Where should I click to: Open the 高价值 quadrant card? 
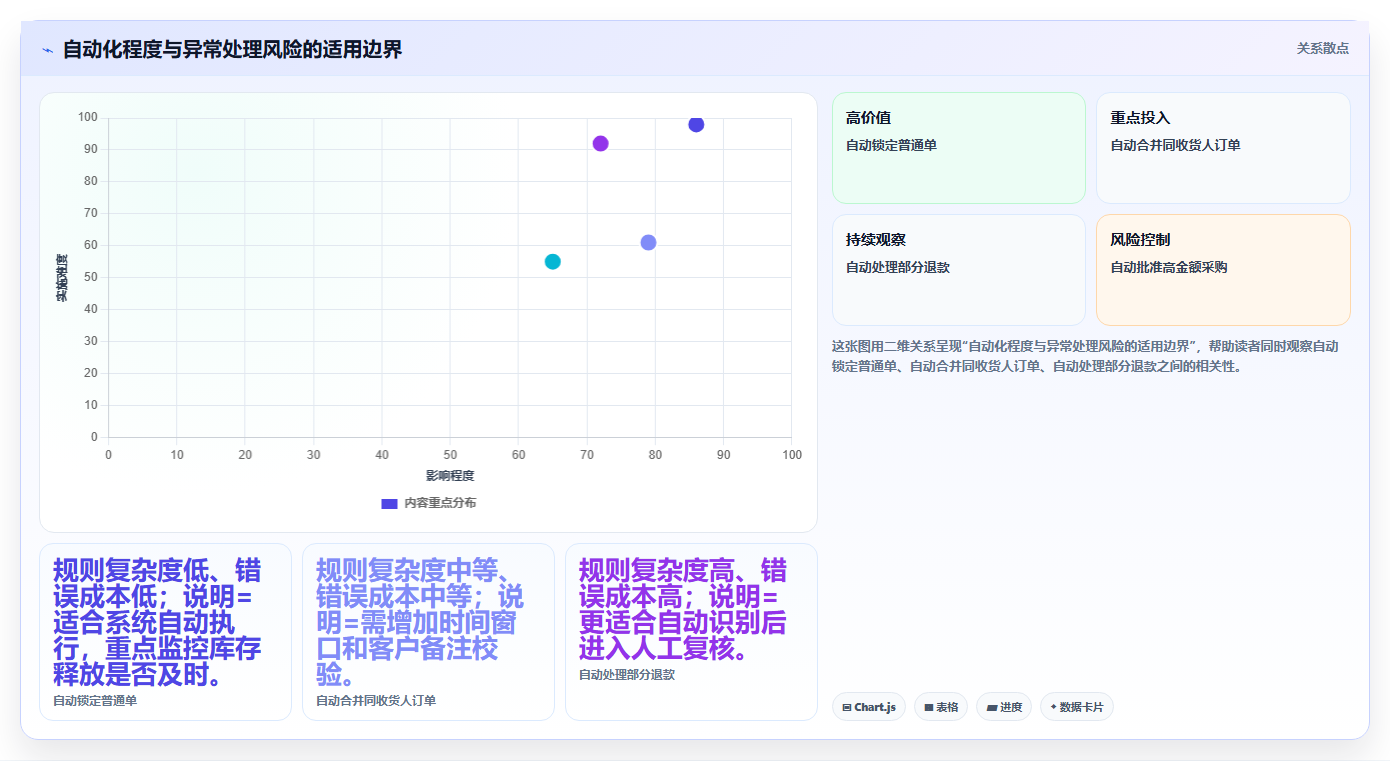click(x=958, y=148)
